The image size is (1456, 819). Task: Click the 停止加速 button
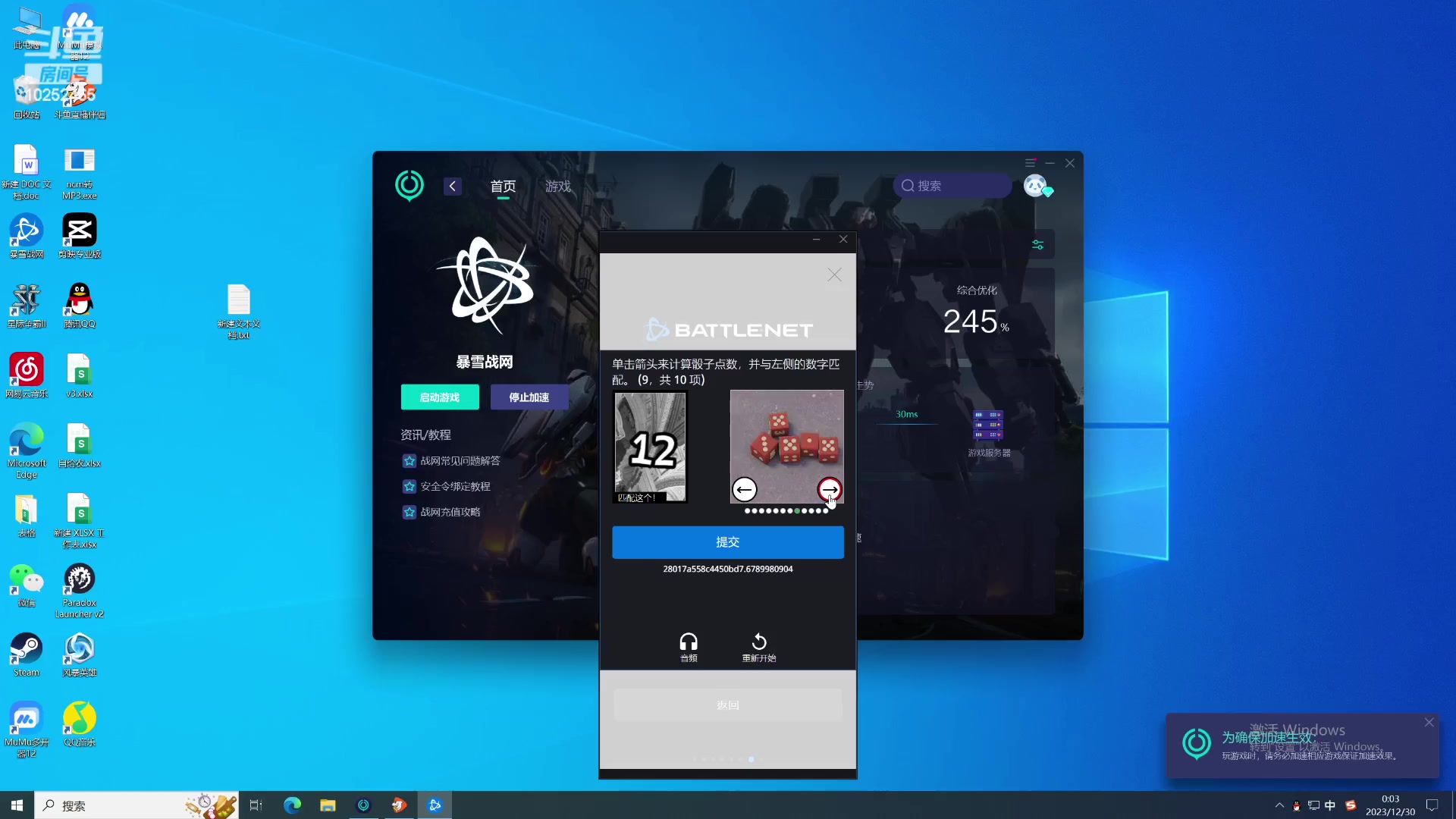pyautogui.click(x=529, y=397)
